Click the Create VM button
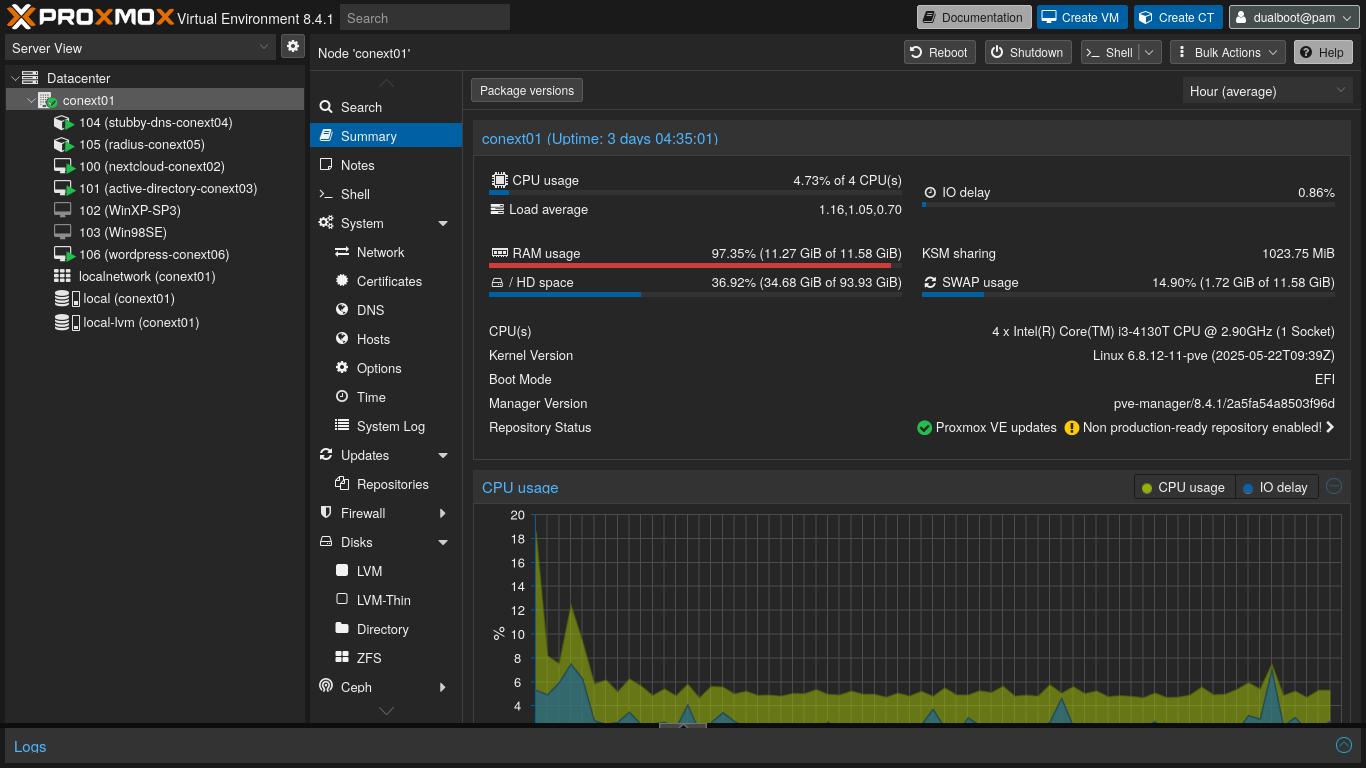The height and width of the screenshot is (768, 1366). point(1082,17)
